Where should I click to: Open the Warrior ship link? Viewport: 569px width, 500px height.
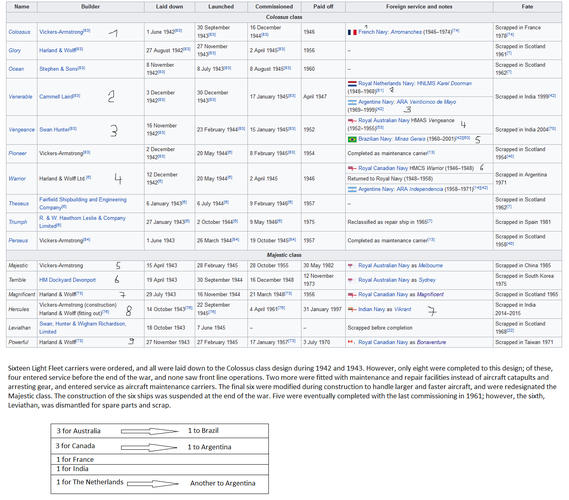coord(17,179)
